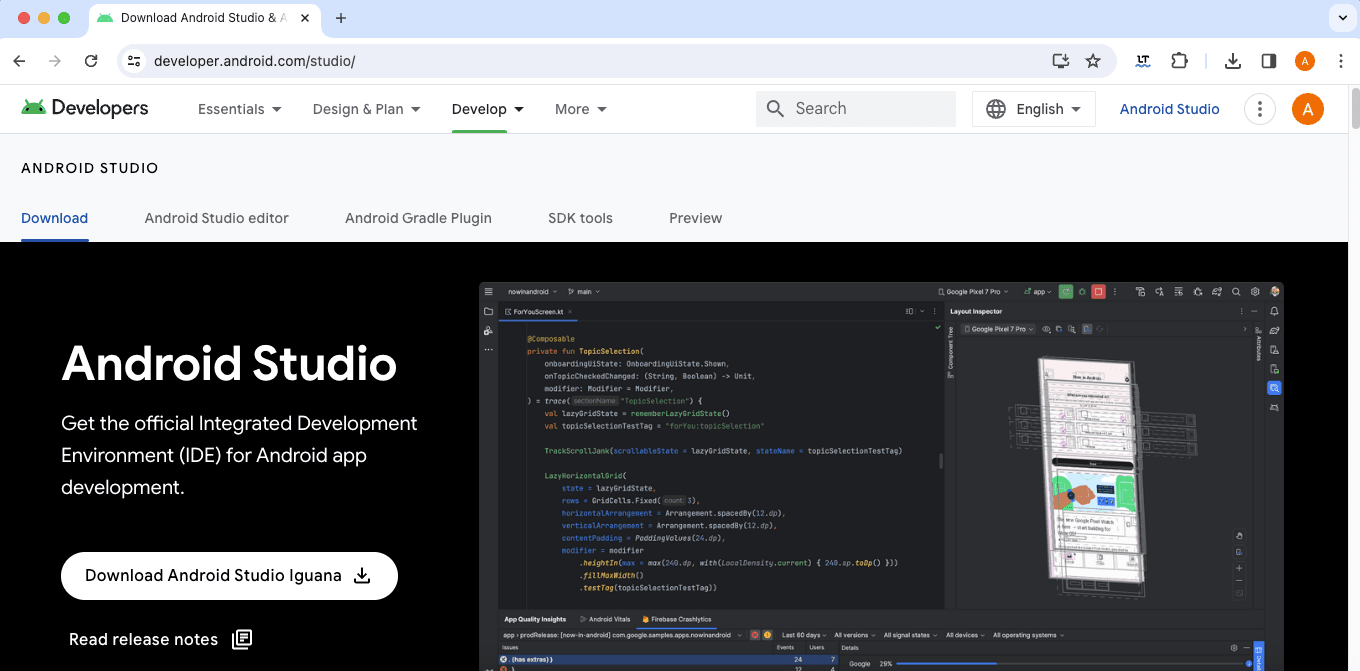Click the search magnifier icon
The width and height of the screenshot is (1360, 671).
(775, 108)
